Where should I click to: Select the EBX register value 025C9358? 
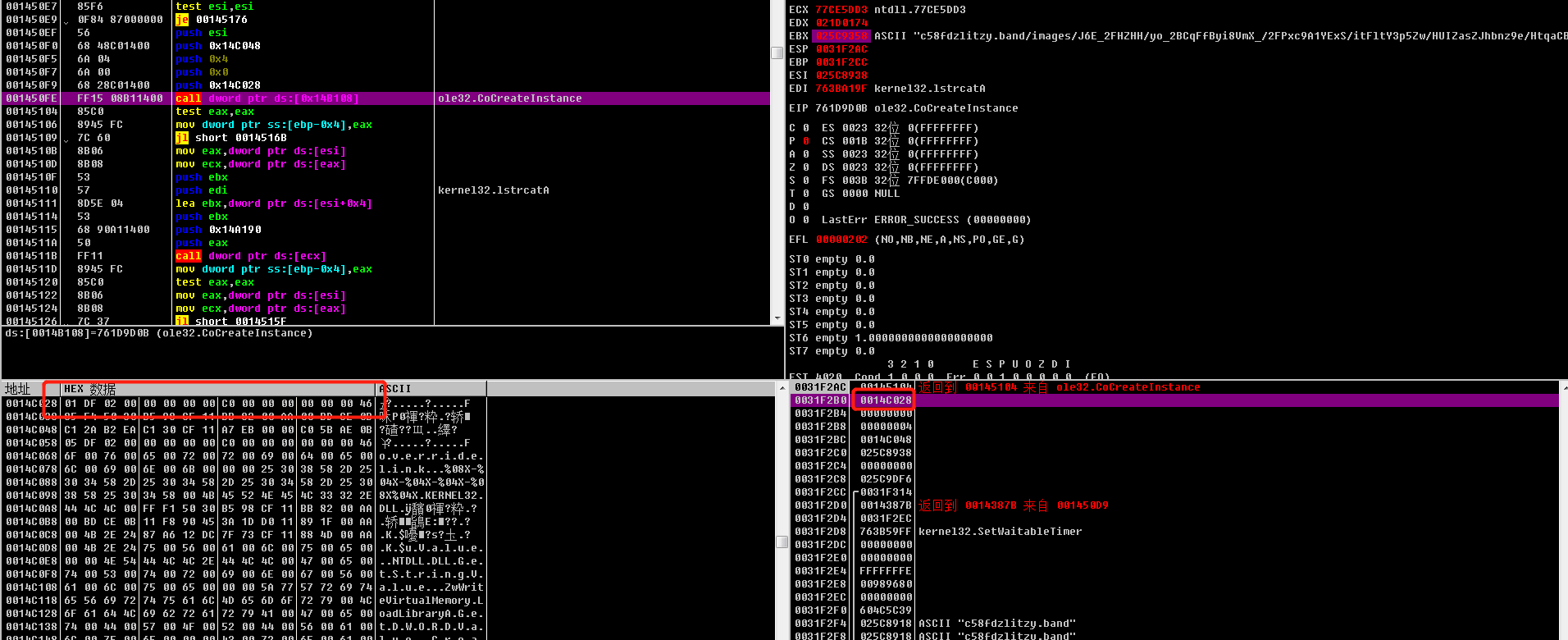[x=841, y=36]
